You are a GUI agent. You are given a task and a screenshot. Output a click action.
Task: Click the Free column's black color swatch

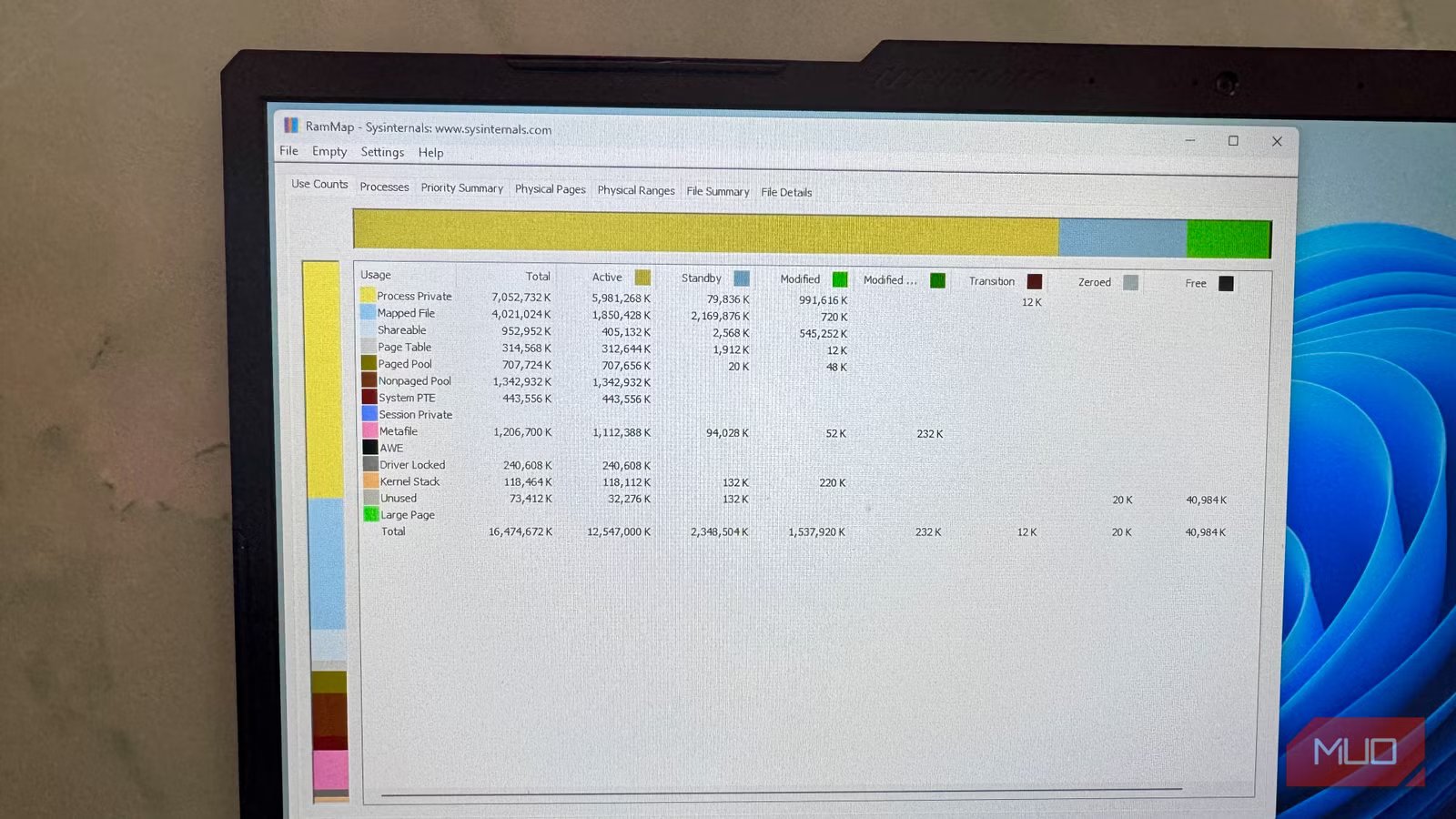pyautogui.click(x=1226, y=283)
